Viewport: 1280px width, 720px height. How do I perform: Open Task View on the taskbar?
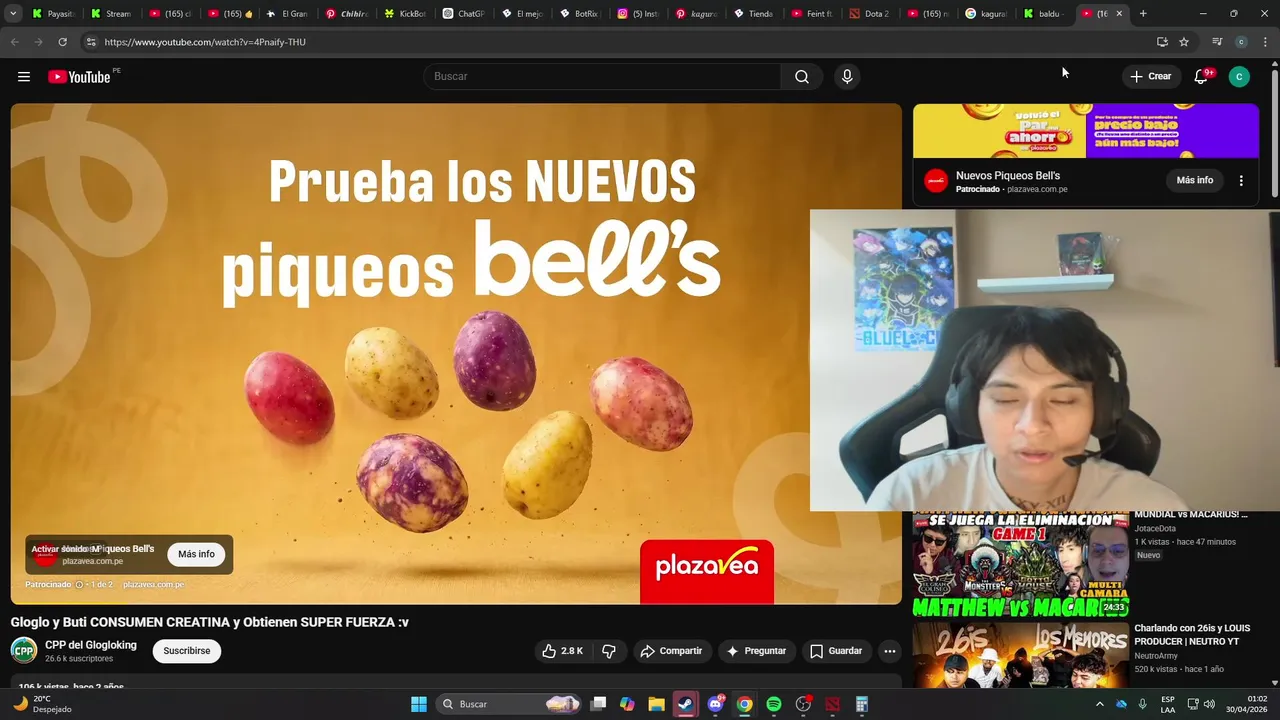click(x=598, y=704)
